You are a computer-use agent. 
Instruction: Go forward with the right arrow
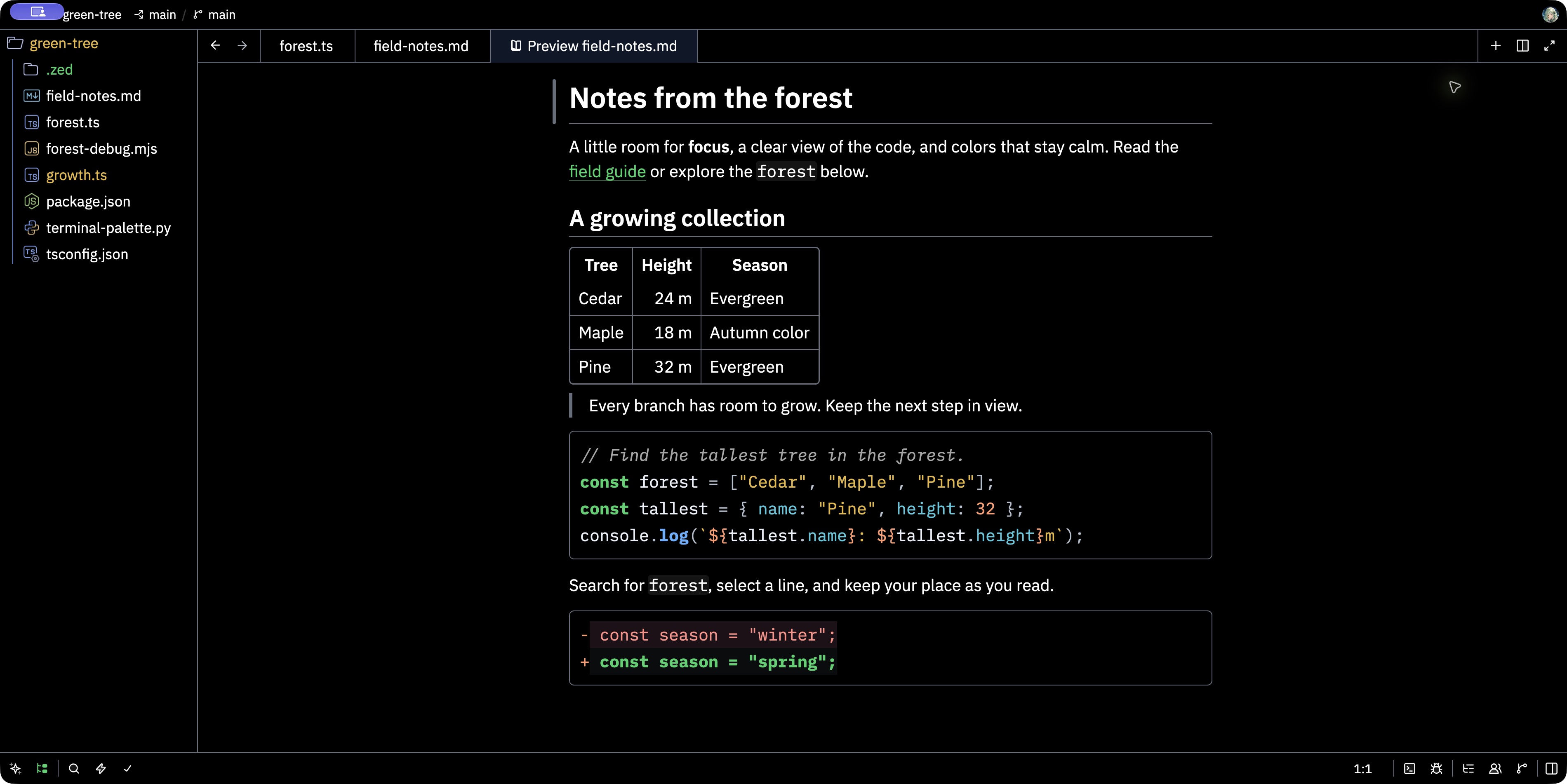[242, 46]
